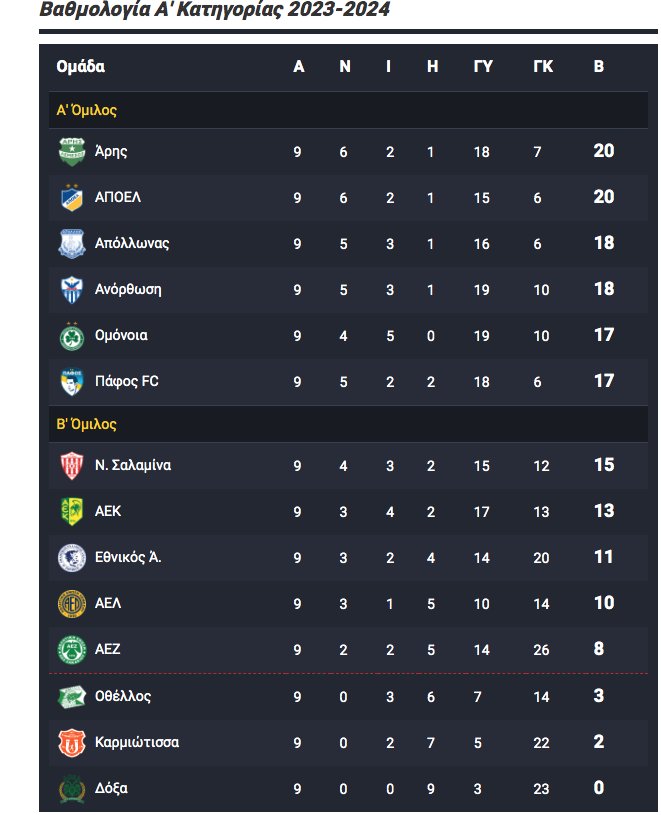Select the Β' Όμιλος group header
The height and width of the screenshot is (815, 661).
pyautogui.click(x=348, y=424)
